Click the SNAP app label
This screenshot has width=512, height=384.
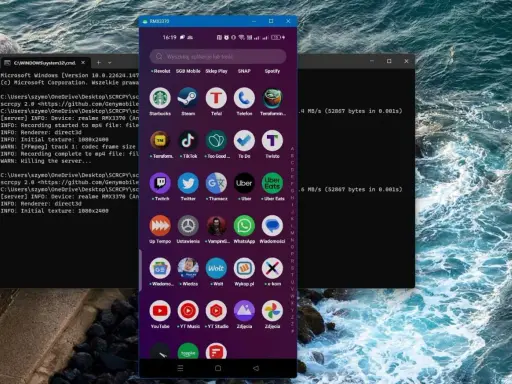tap(244, 71)
